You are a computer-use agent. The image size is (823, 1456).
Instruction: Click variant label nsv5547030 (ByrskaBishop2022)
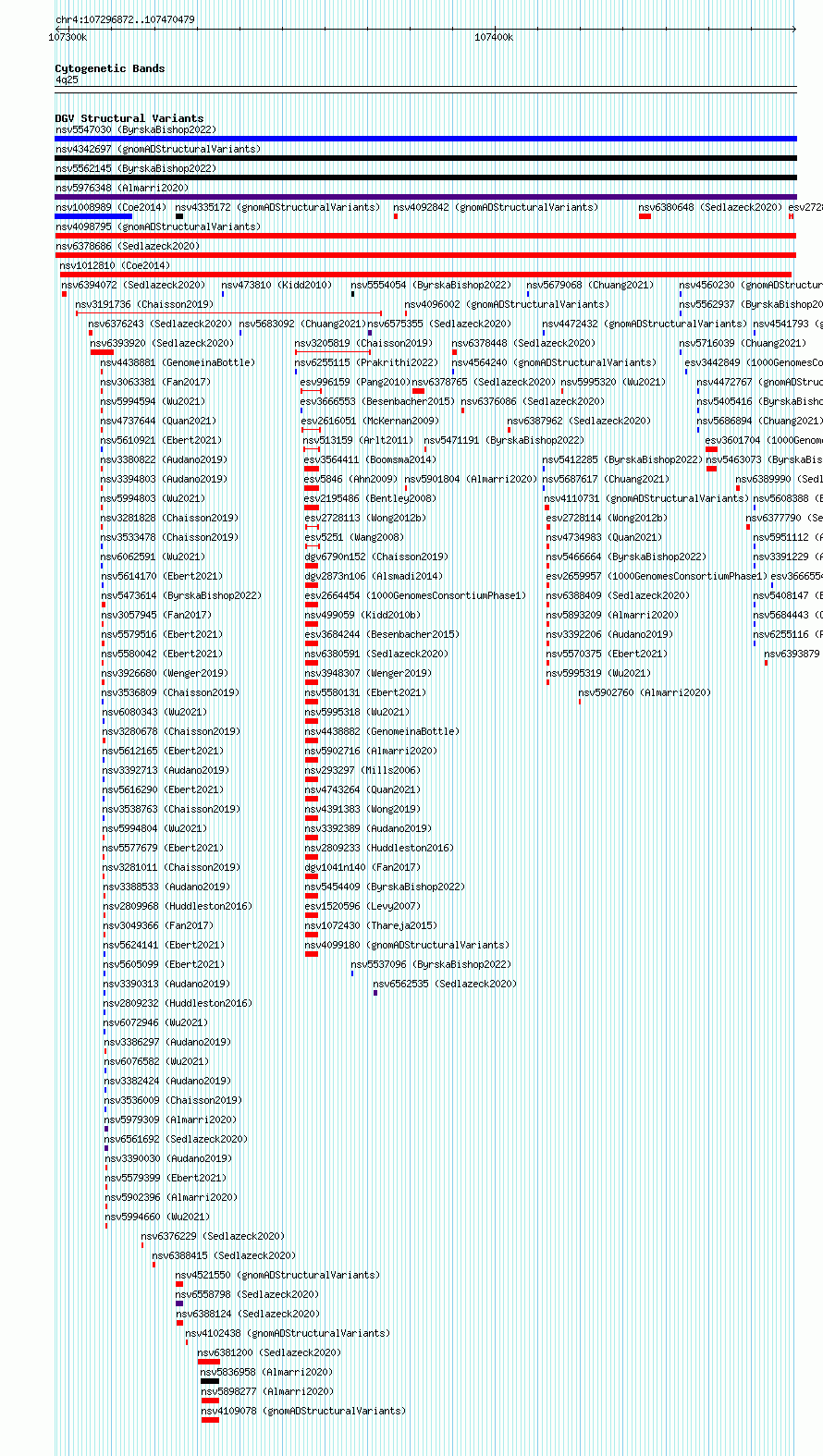pyautogui.click(x=136, y=130)
